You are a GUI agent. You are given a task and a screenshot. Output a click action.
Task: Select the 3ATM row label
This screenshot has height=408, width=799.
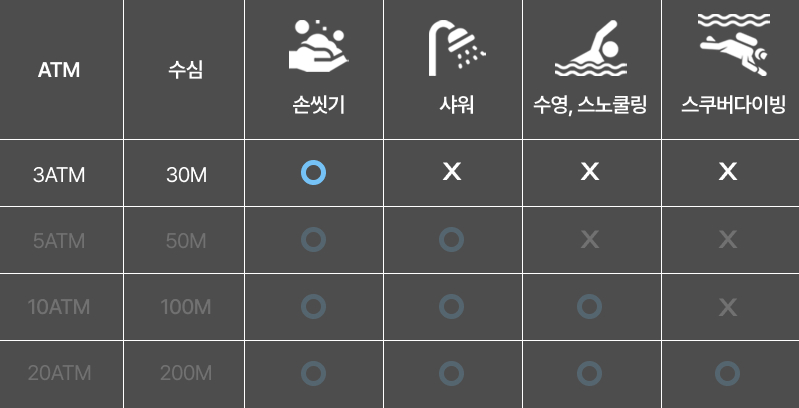point(59,174)
